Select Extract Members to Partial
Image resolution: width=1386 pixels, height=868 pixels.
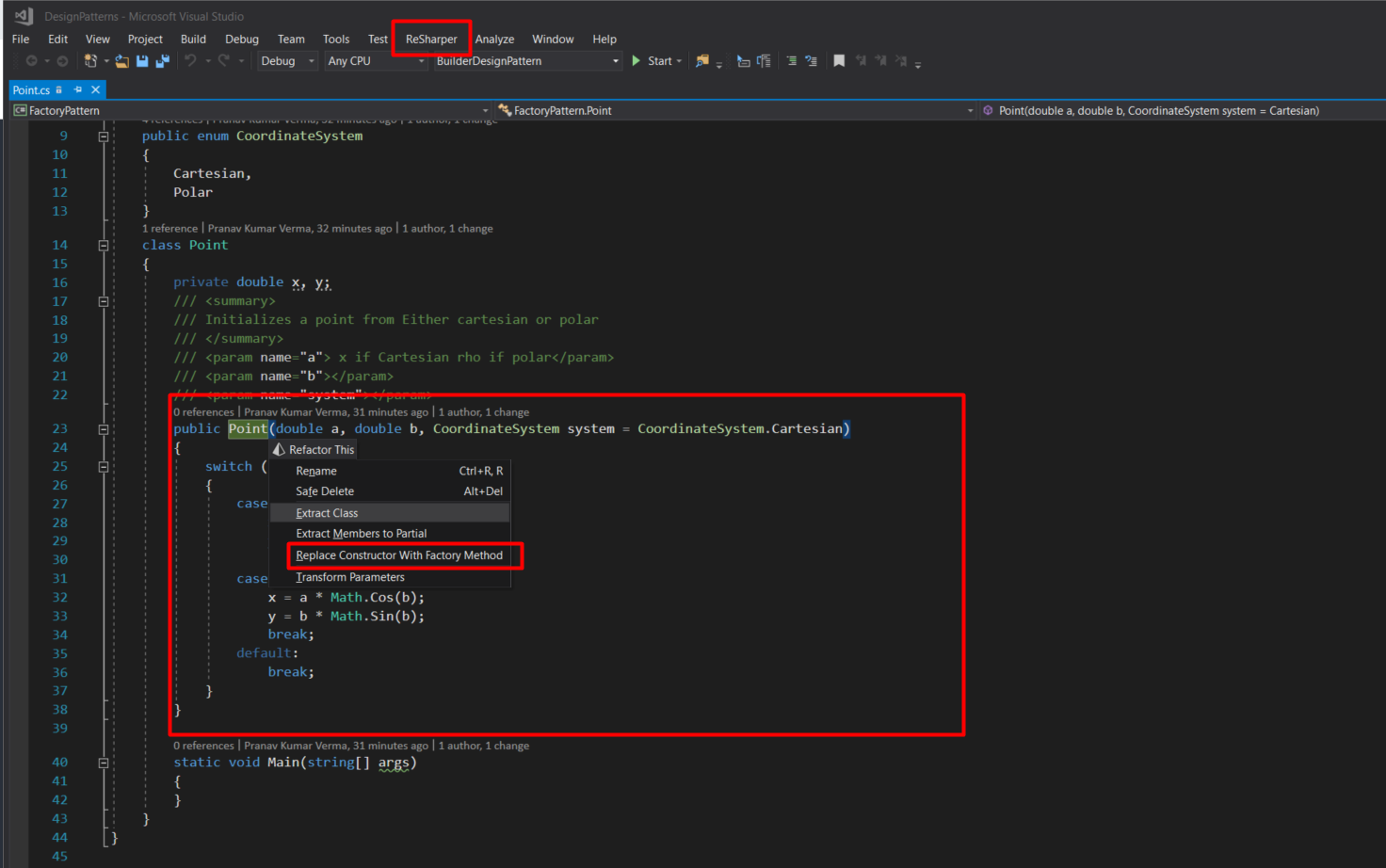point(390,534)
